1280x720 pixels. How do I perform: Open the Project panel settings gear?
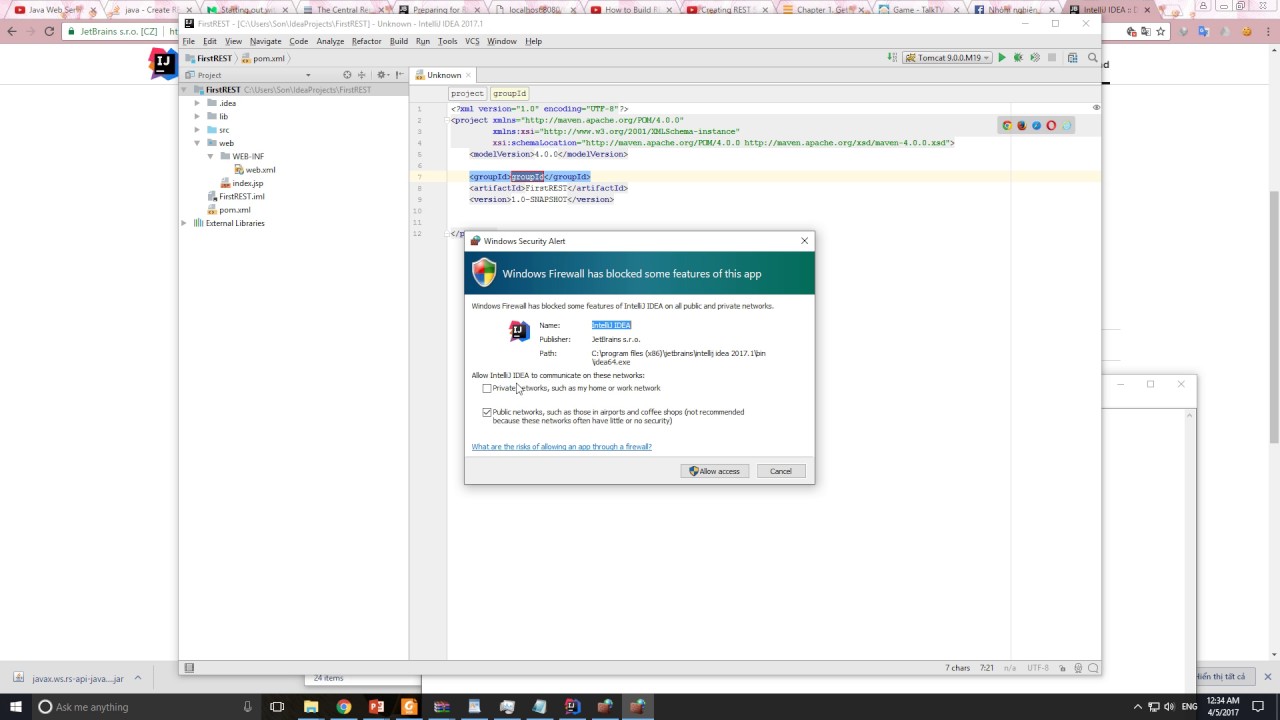[382, 75]
